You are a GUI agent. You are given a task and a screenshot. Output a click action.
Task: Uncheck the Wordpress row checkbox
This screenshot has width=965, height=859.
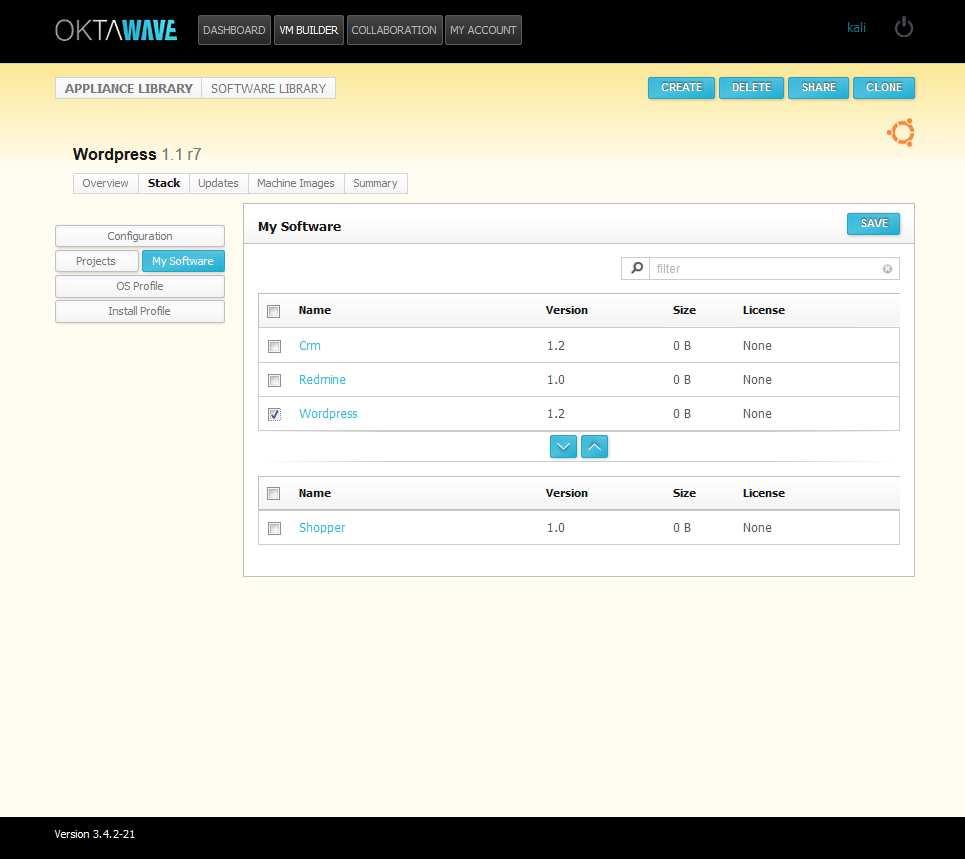tap(274, 414)
